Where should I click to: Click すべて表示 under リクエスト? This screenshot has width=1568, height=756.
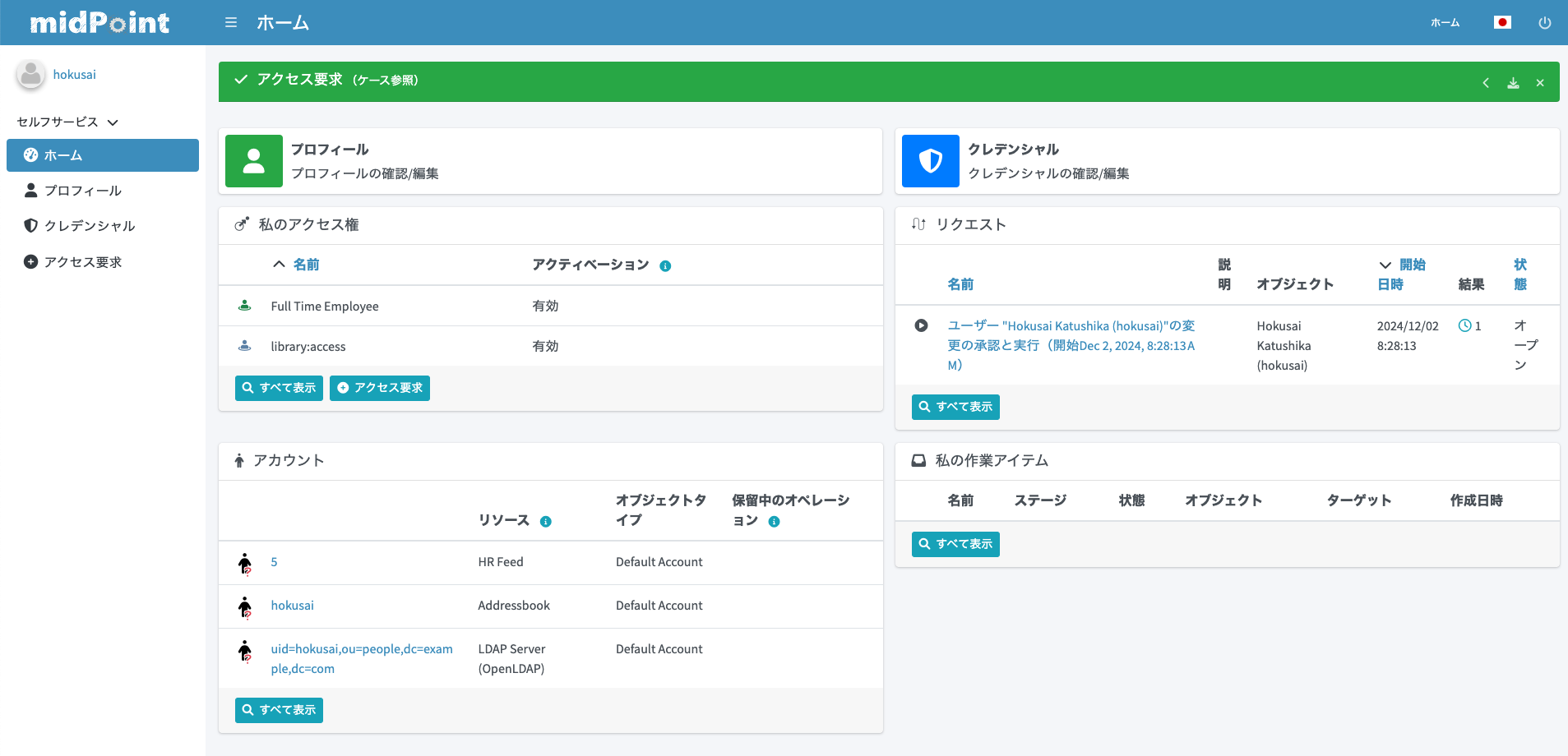[955, 407]
